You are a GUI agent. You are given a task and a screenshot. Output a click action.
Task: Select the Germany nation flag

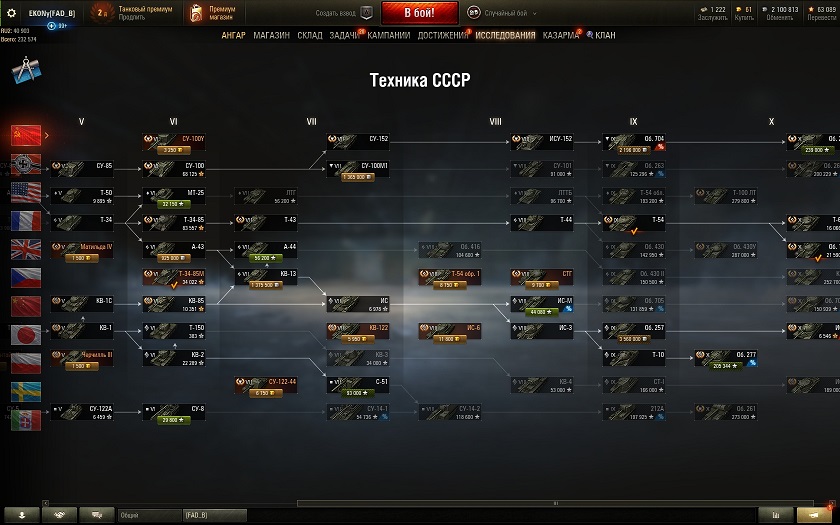pyautogui.click(x=26, y=164)
